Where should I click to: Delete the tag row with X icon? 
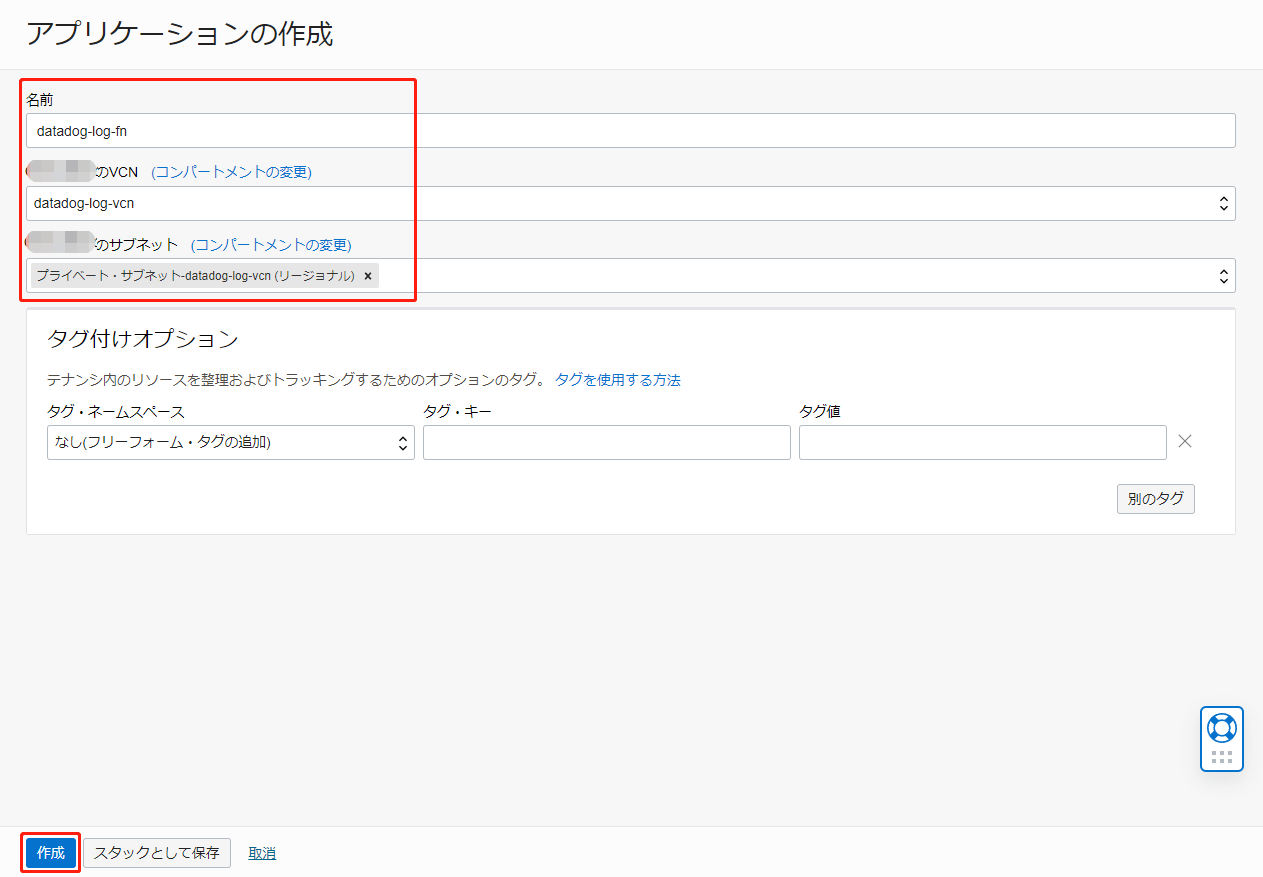coord(1184,441)
